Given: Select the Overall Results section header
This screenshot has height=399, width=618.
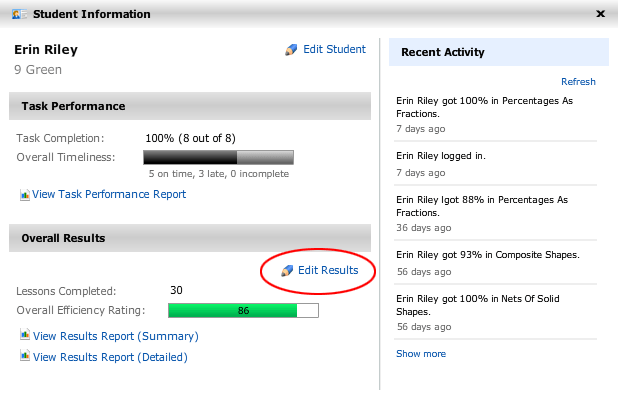Looking at the screenshot, I should (190, 238).
